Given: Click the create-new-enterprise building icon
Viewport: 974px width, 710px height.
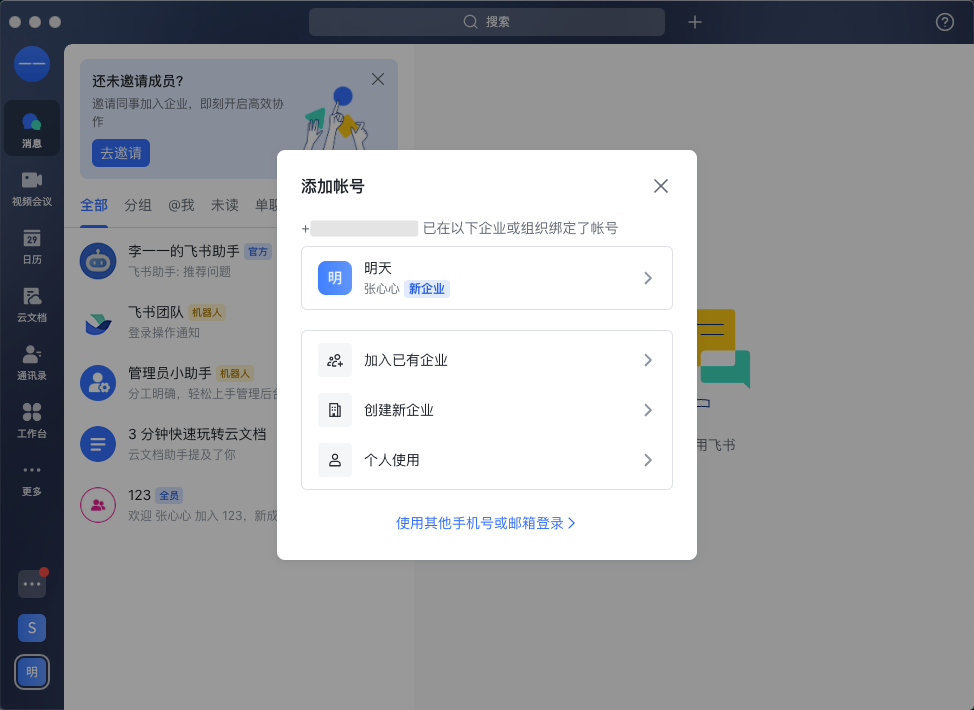Looking at the screenshot, I should (x=335, y=410).
